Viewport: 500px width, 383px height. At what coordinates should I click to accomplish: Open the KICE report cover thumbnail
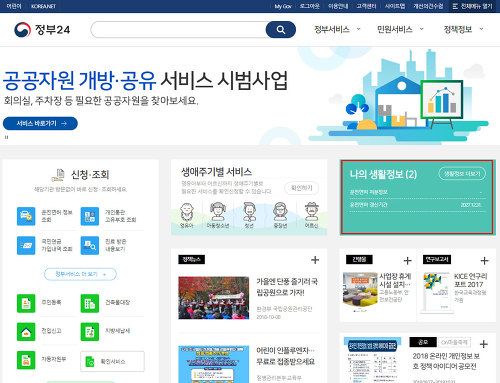(x=437, y=293)
